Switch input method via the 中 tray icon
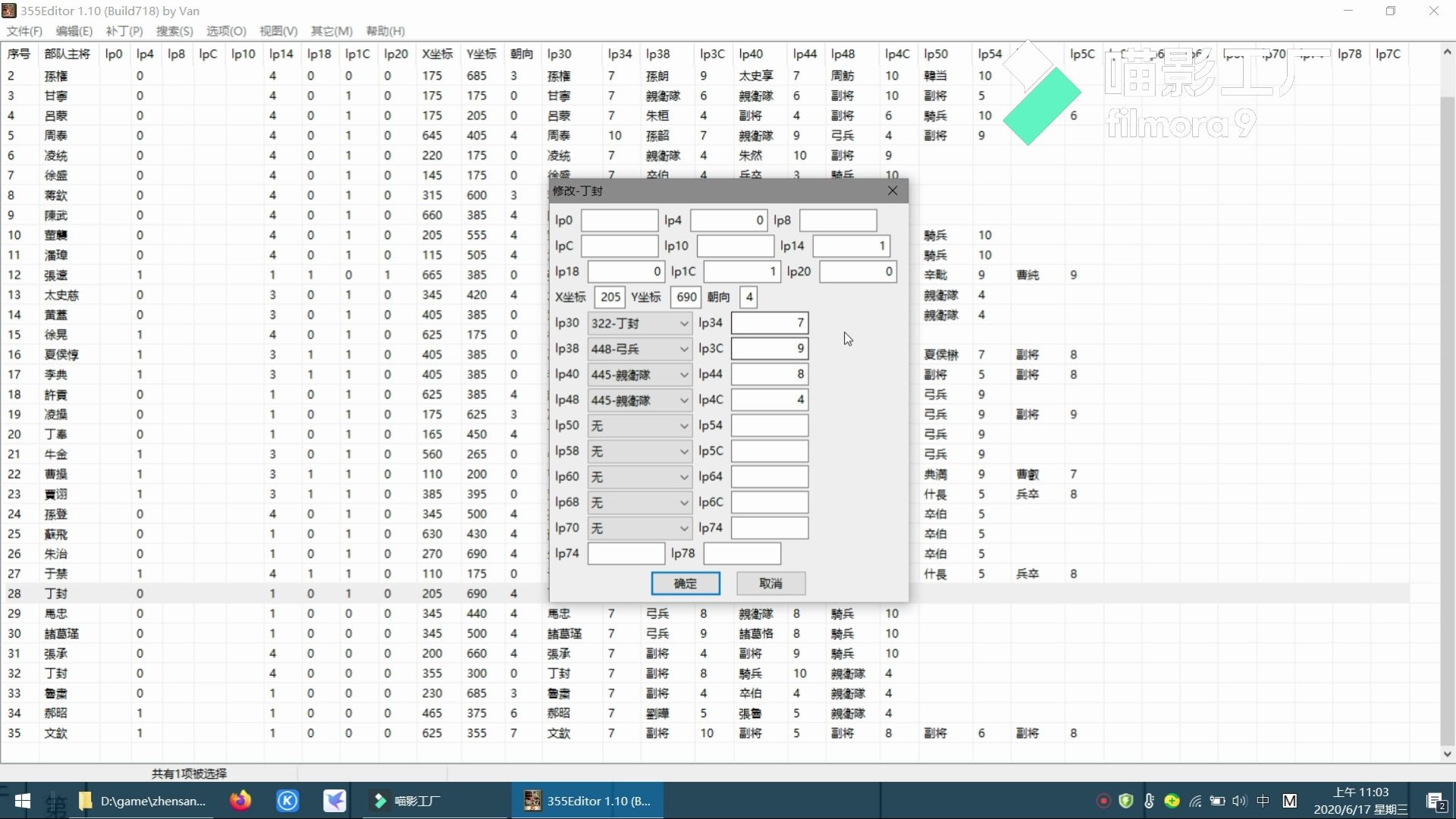 [x=1262, y=800]
